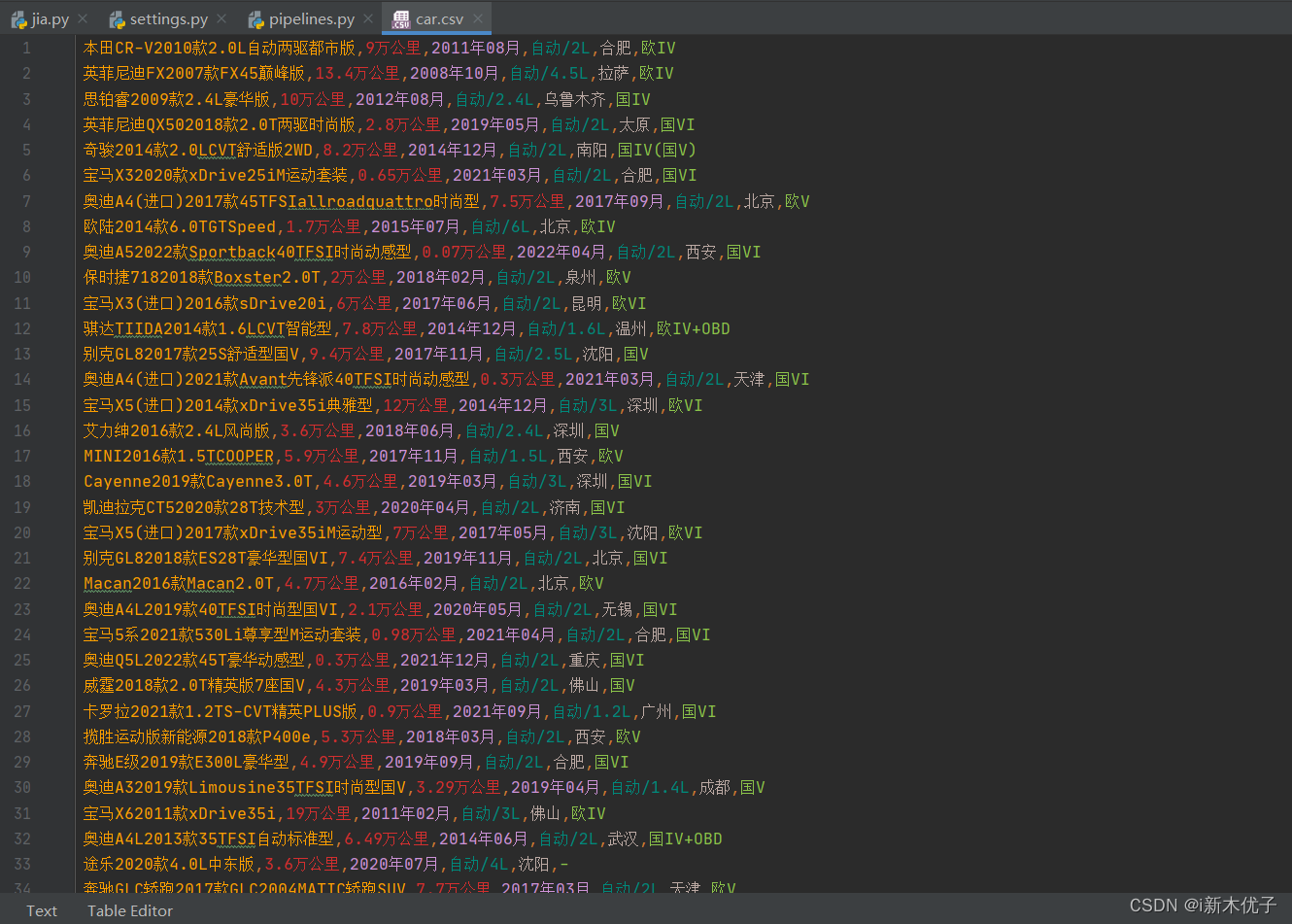Switch to the jia.py tab

(x=50, y=18)
